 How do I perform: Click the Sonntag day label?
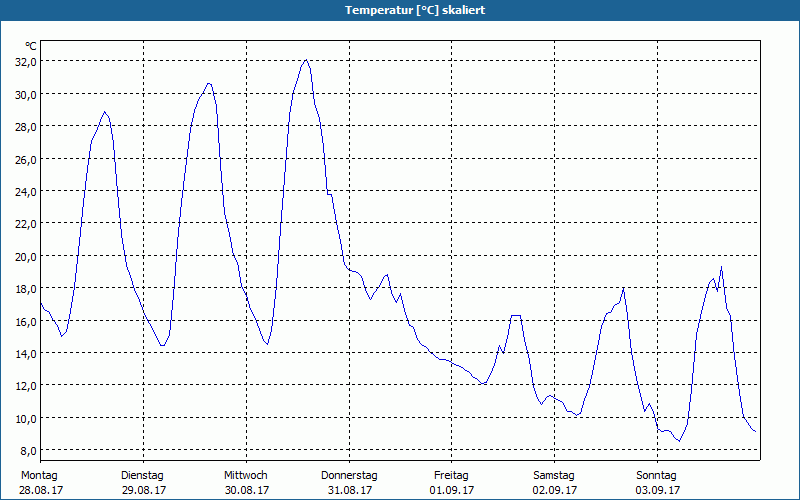pos(657,476)
